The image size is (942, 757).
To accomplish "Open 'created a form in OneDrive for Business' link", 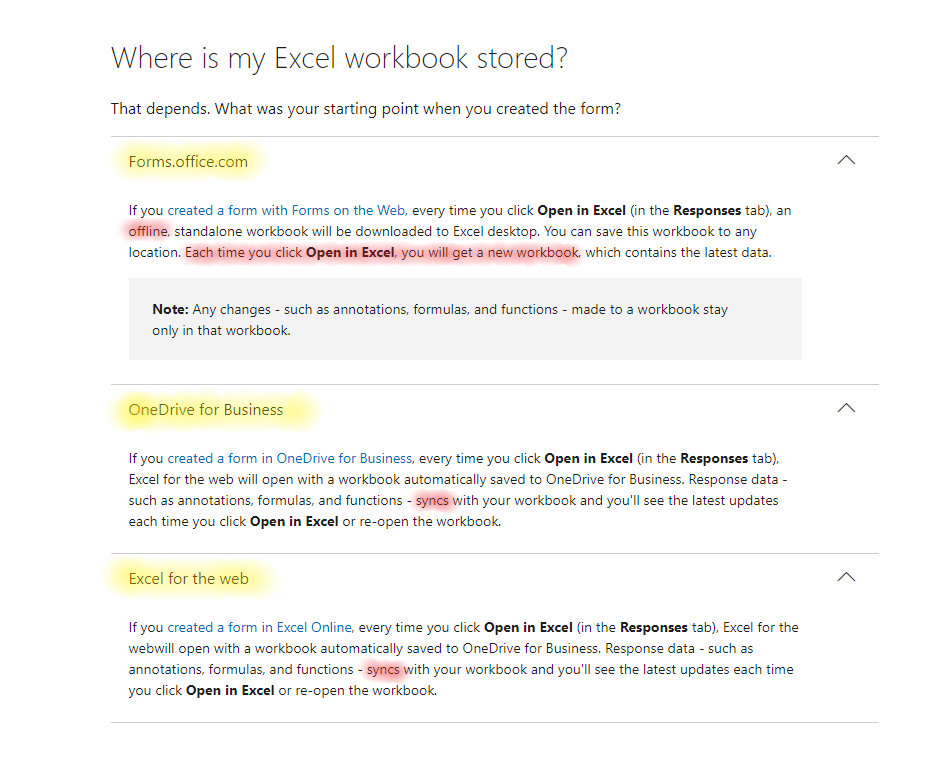I will point(290,458).
